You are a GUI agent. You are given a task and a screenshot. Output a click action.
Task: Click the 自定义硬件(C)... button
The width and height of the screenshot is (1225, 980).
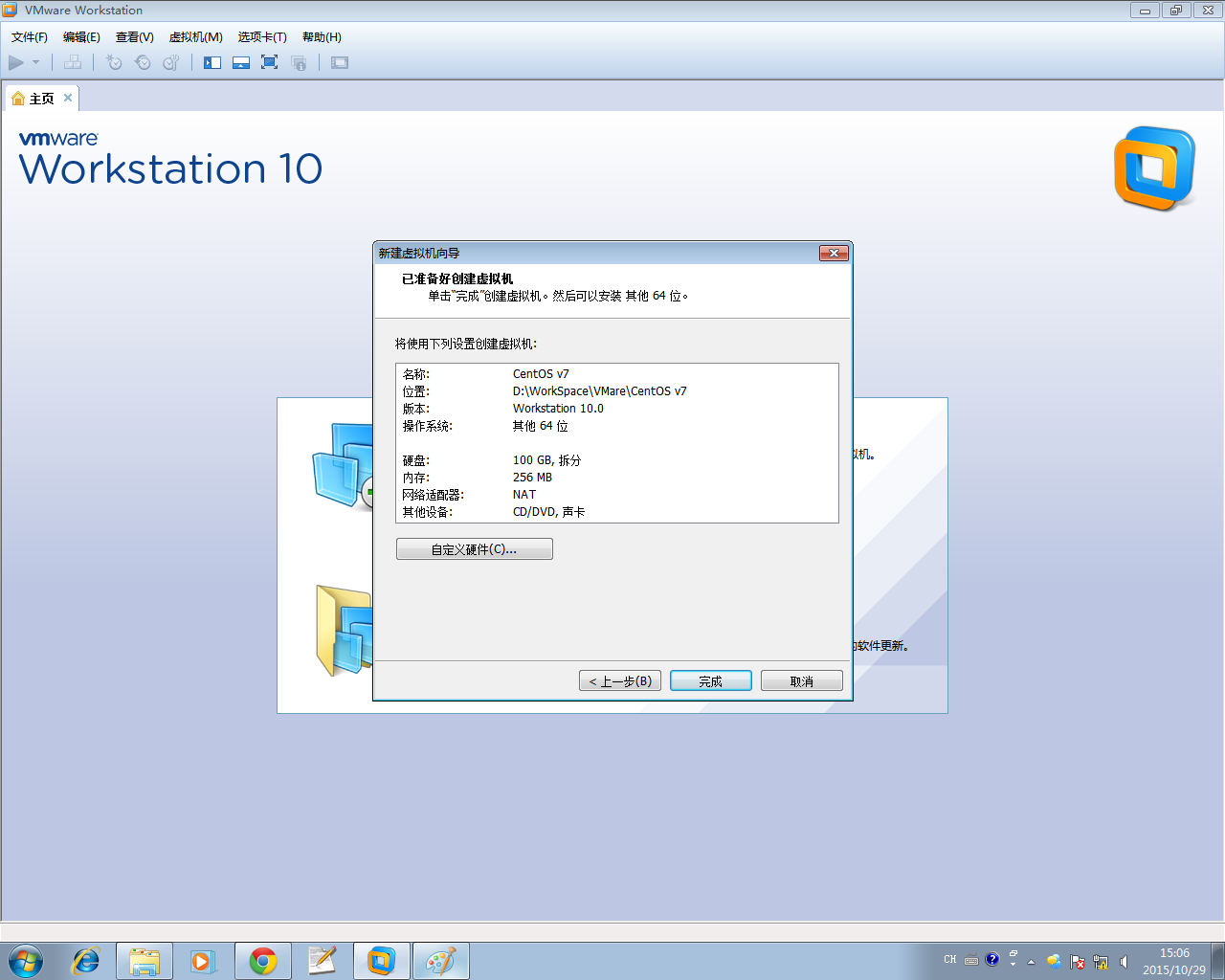pyautogui.click(x=475, y=549)
